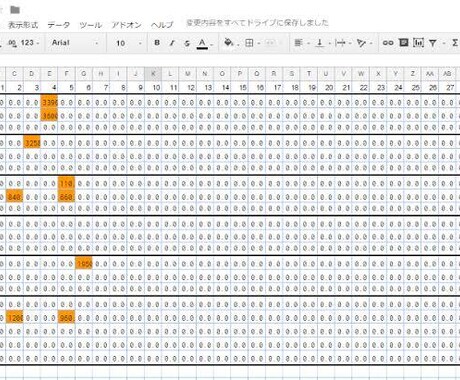The width and height of the screenshot is (460, 380).
Task: Select the orange cell reading 1950
Action: pyautogui.click(x=84, y=264)
